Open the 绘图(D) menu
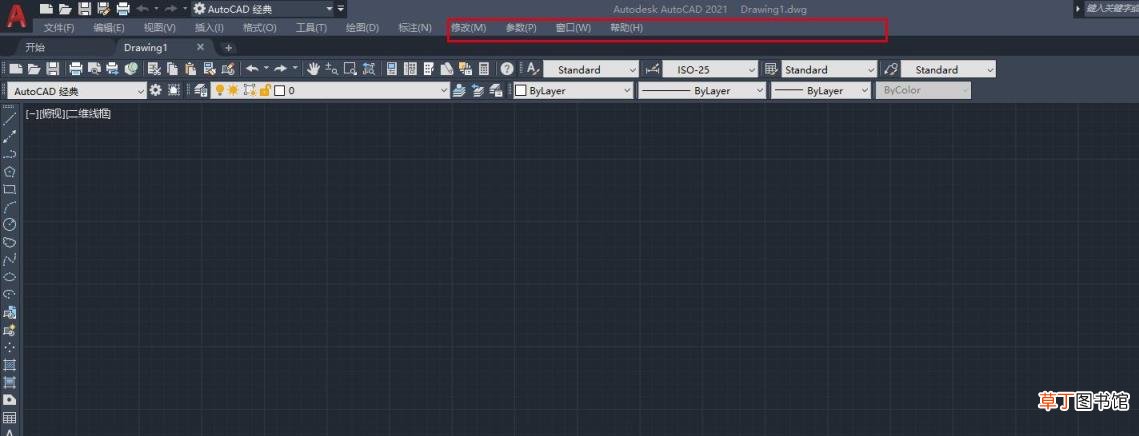This screenshot has height=436, width=1139. (x=362, y=28)
